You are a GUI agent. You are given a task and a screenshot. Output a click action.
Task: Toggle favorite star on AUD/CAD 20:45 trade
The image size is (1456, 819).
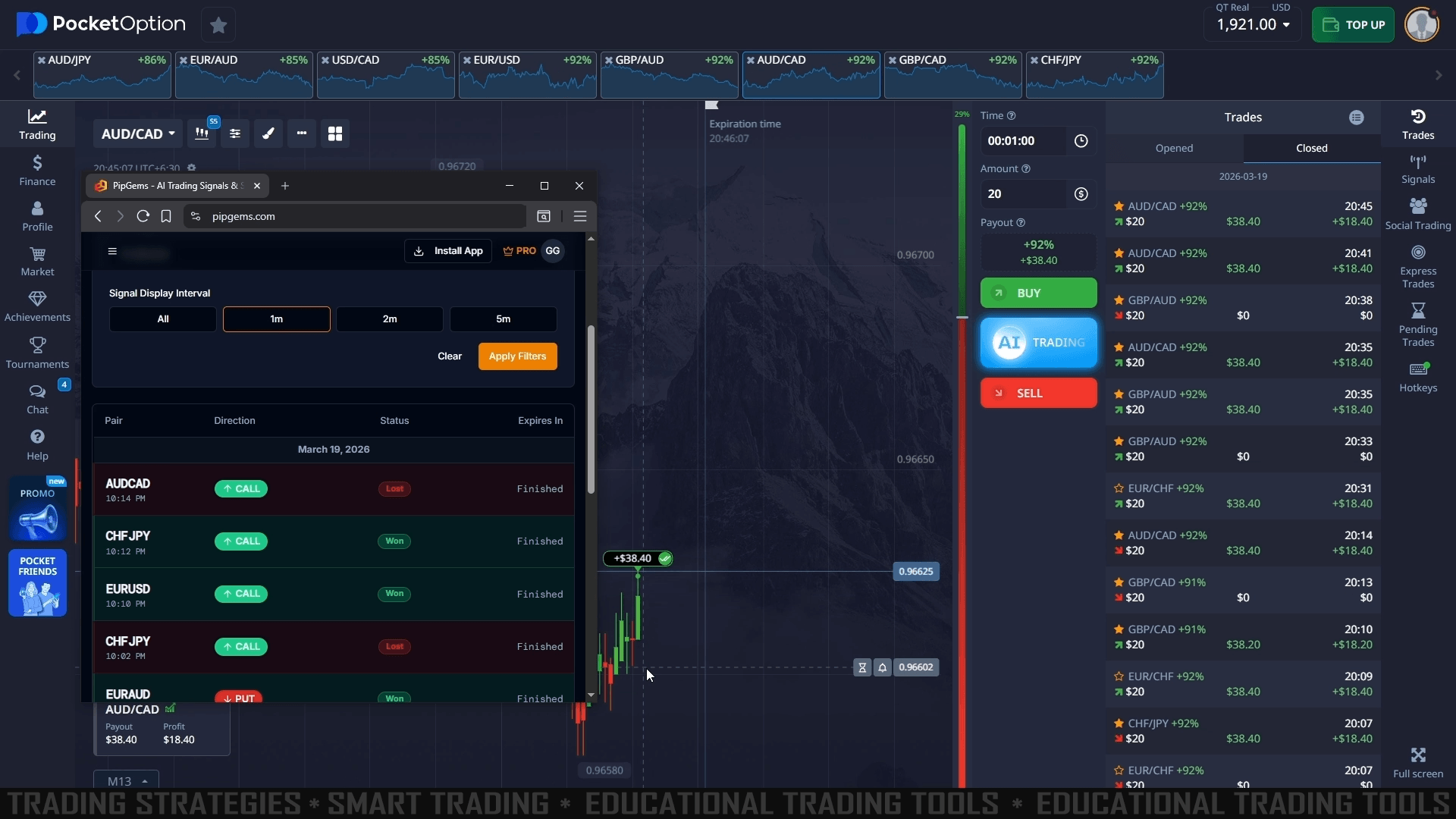pyautogui.click(x=1119, y=206)
